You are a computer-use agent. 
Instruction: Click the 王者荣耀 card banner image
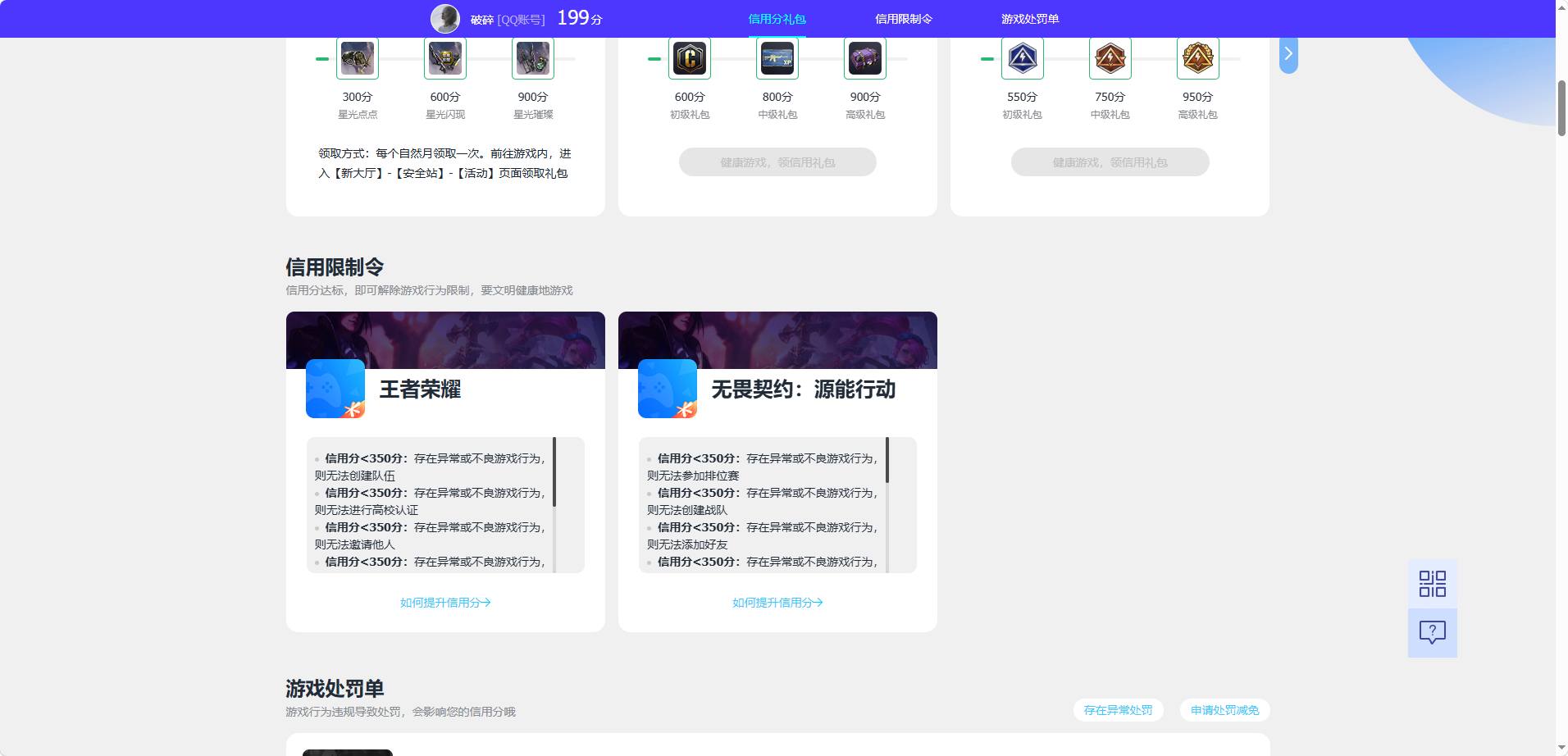tap(445, 340)
